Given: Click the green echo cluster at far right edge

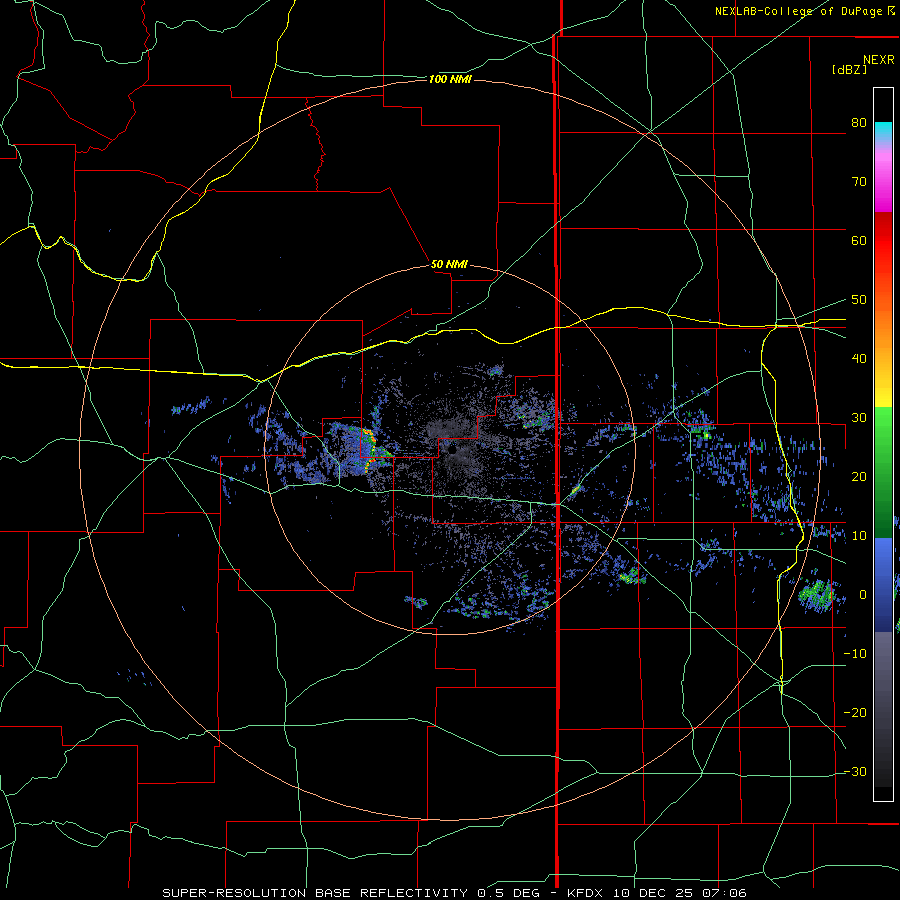Looking at the screenshot, I should [x=817, y=595].
